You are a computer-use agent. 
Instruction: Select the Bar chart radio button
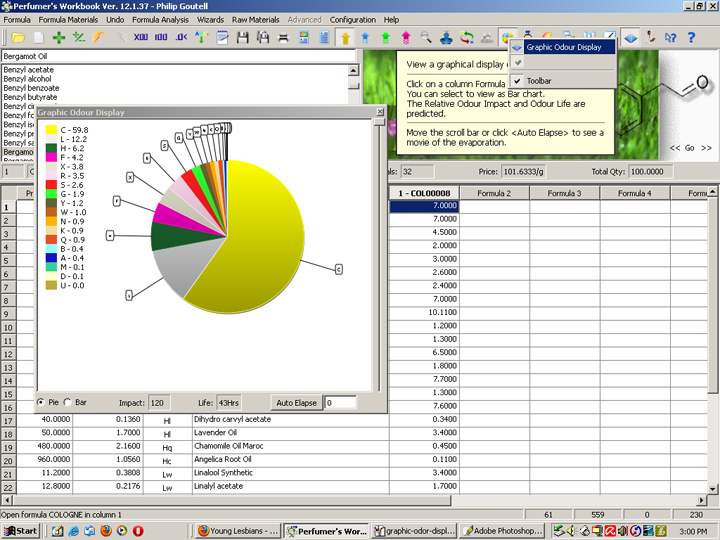click(68, 402)
